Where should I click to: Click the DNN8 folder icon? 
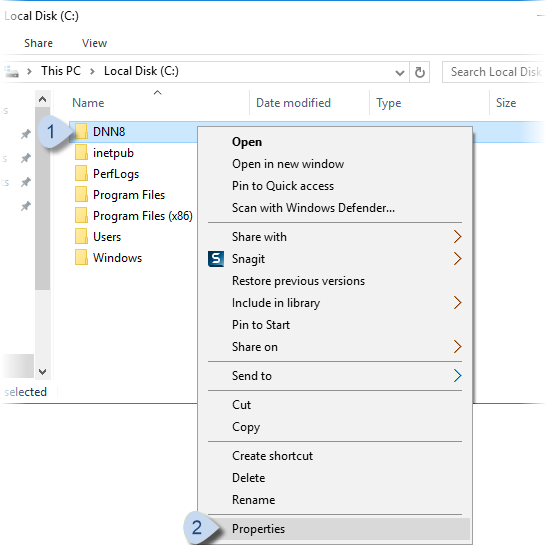coord(81,132)
